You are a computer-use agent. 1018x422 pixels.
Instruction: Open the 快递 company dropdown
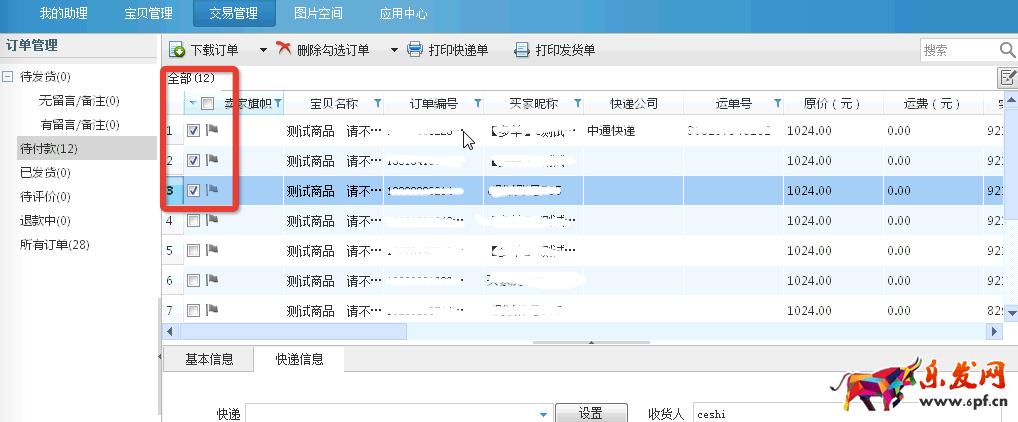click(544, 414)
